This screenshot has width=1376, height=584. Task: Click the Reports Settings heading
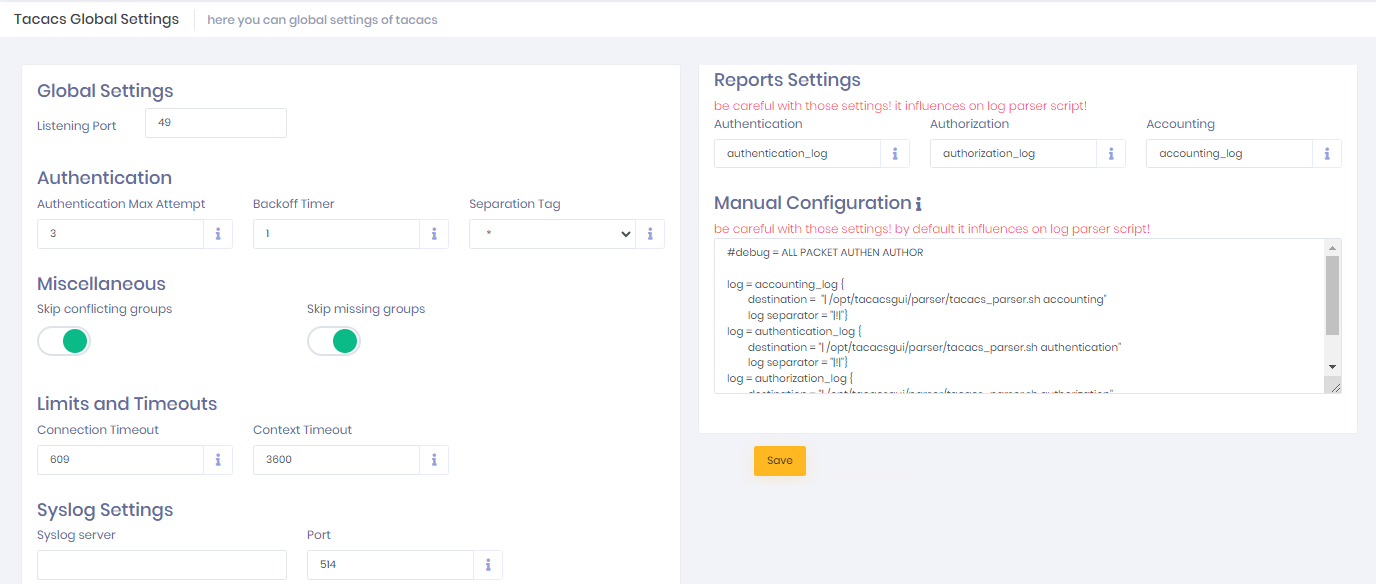pos(787,80)
